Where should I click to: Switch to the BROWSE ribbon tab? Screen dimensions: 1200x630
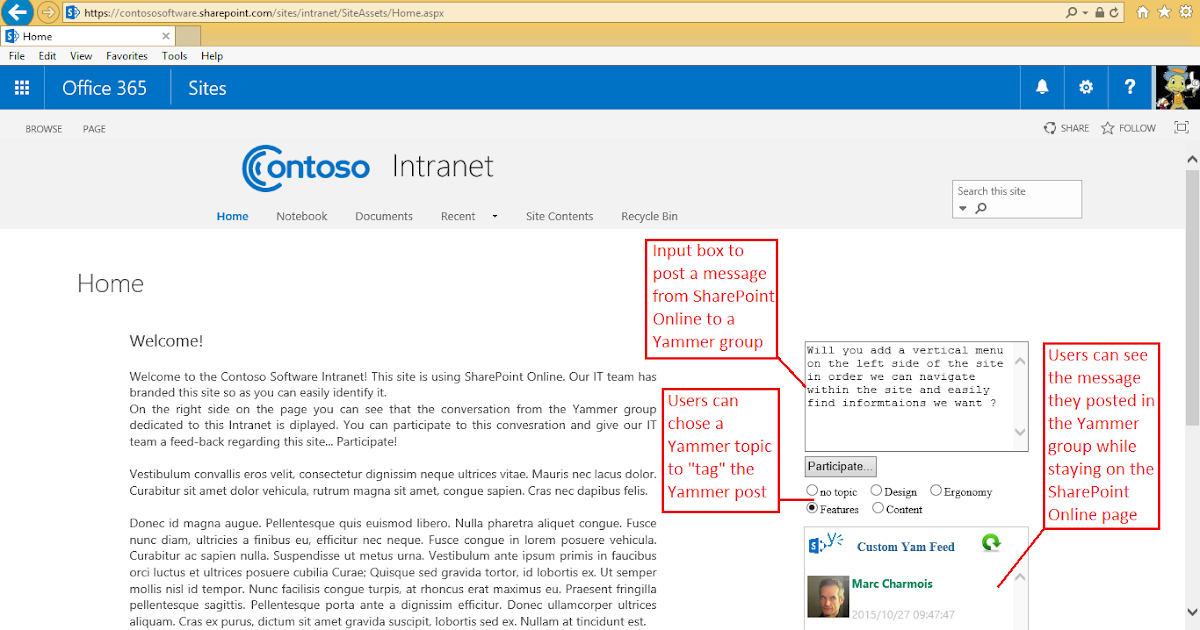coord(44,129)
